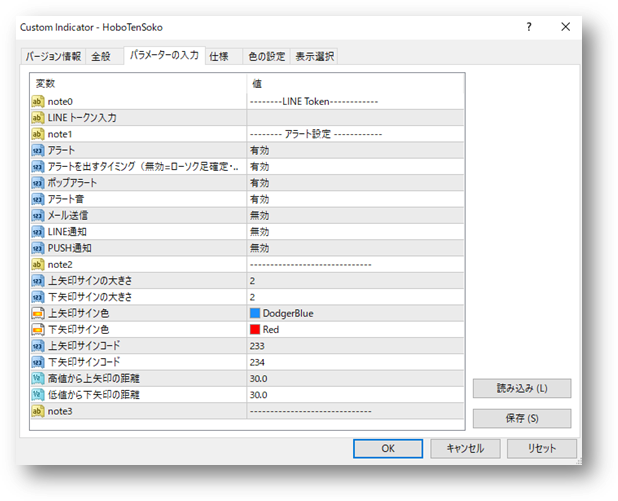The width and height of the screenshot is (618, 501).
Task: Click the dashed value of note3
Action: (x=355, y=412)
